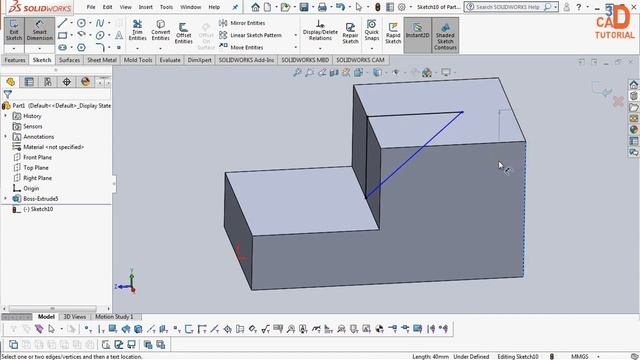This screenshot has width=640, height=360.
Task: Open the Line tool dropdown arrow
Action: 71,23
